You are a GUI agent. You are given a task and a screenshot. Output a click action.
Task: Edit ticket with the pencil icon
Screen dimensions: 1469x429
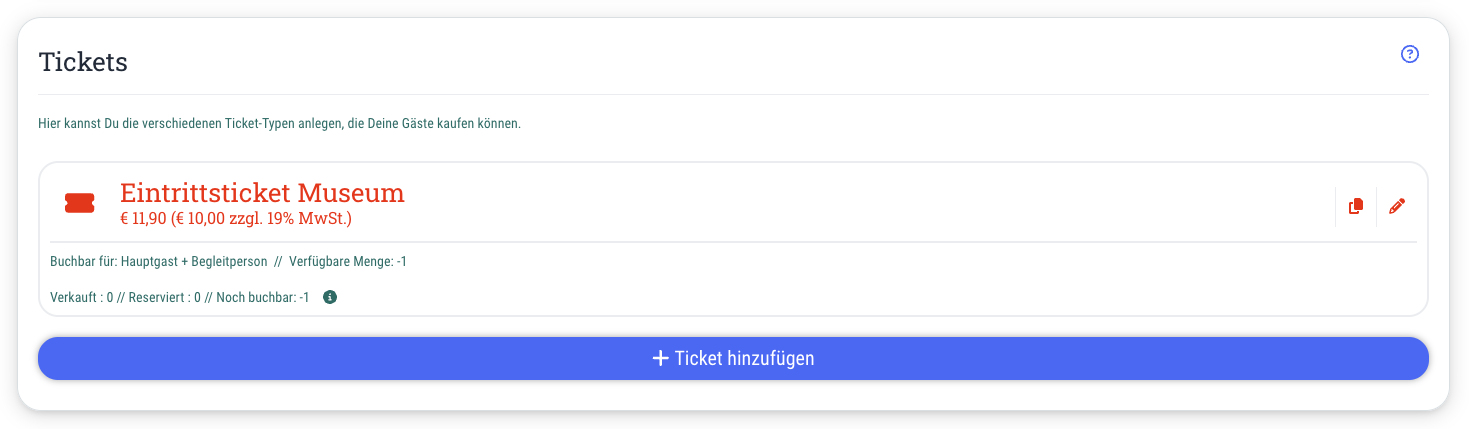pyautogui.click(x=1397, y=206)
